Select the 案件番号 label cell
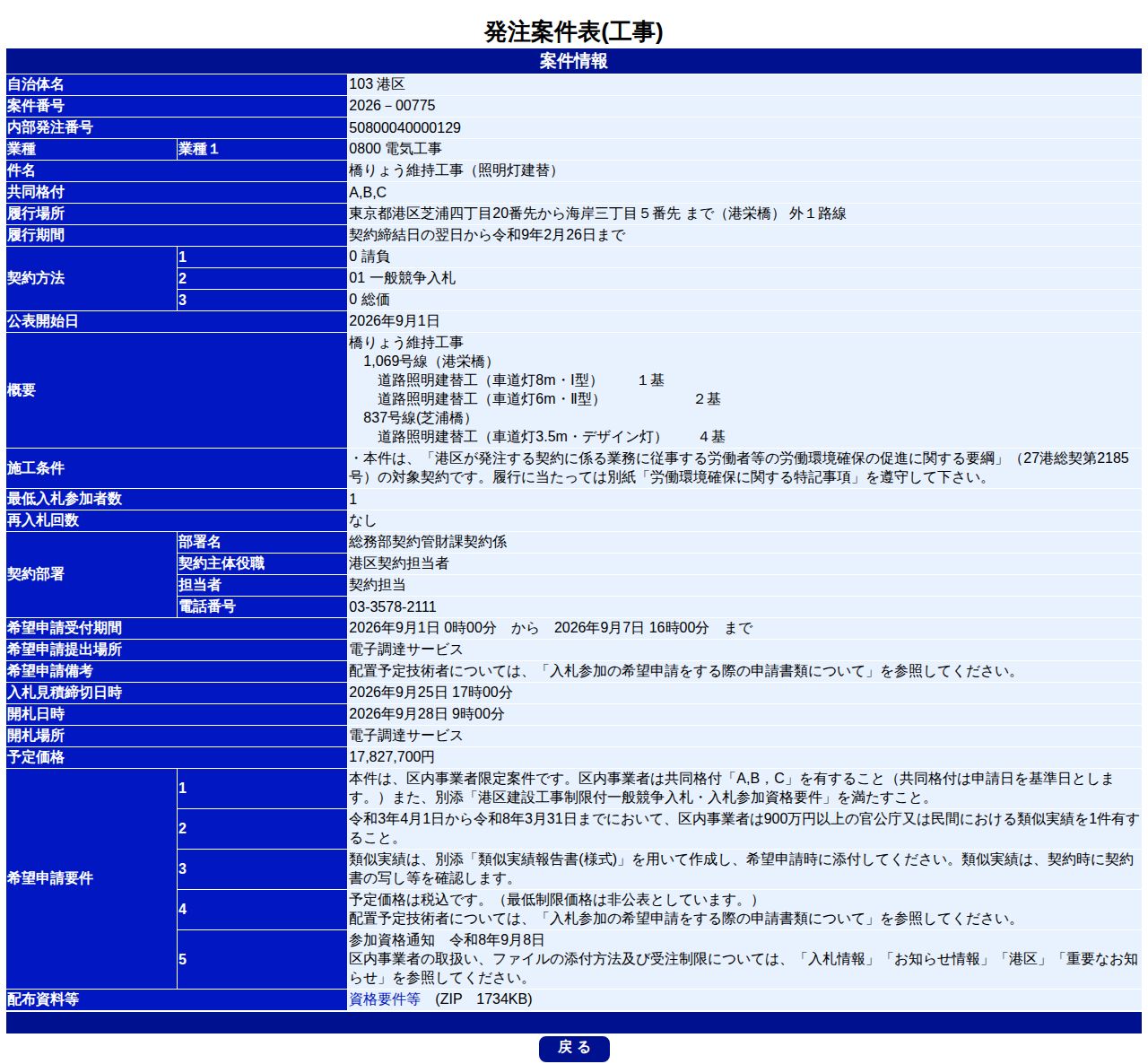The height and width of the screenshot is (1064, 1148). tap(176, 106)
